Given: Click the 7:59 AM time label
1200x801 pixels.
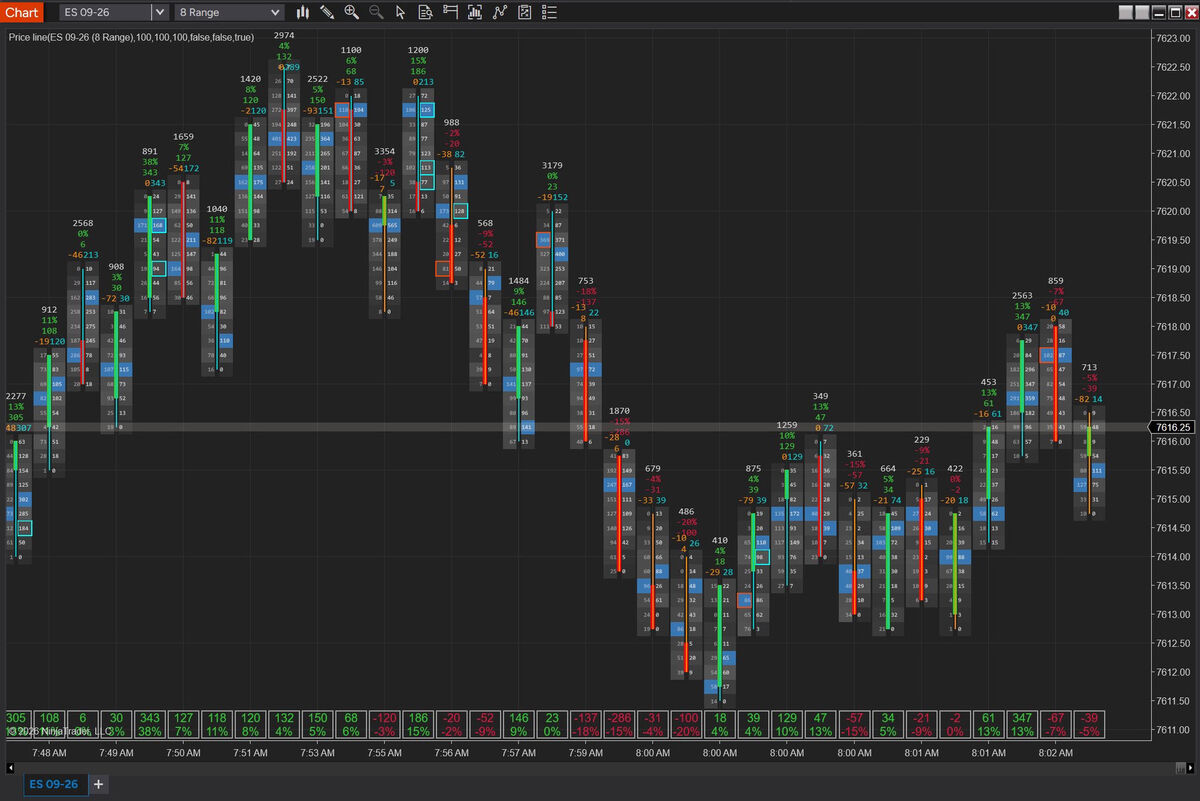Looking at the screenshot, I should [x=585, y=752].
